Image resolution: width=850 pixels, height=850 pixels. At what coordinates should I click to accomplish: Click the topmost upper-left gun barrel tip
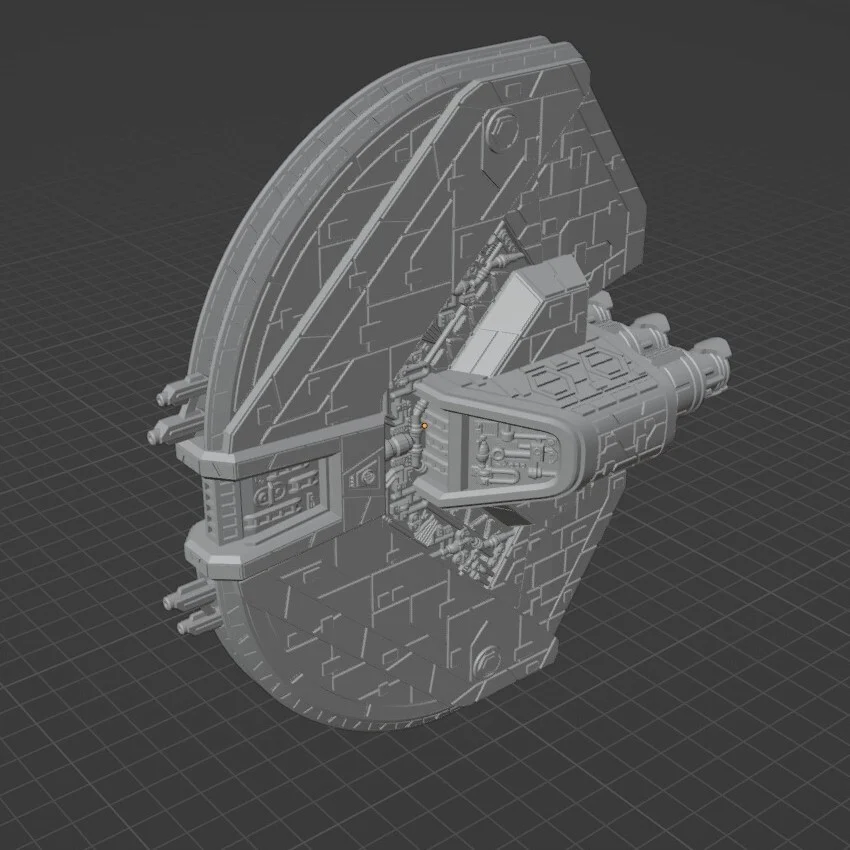point(160,400)
